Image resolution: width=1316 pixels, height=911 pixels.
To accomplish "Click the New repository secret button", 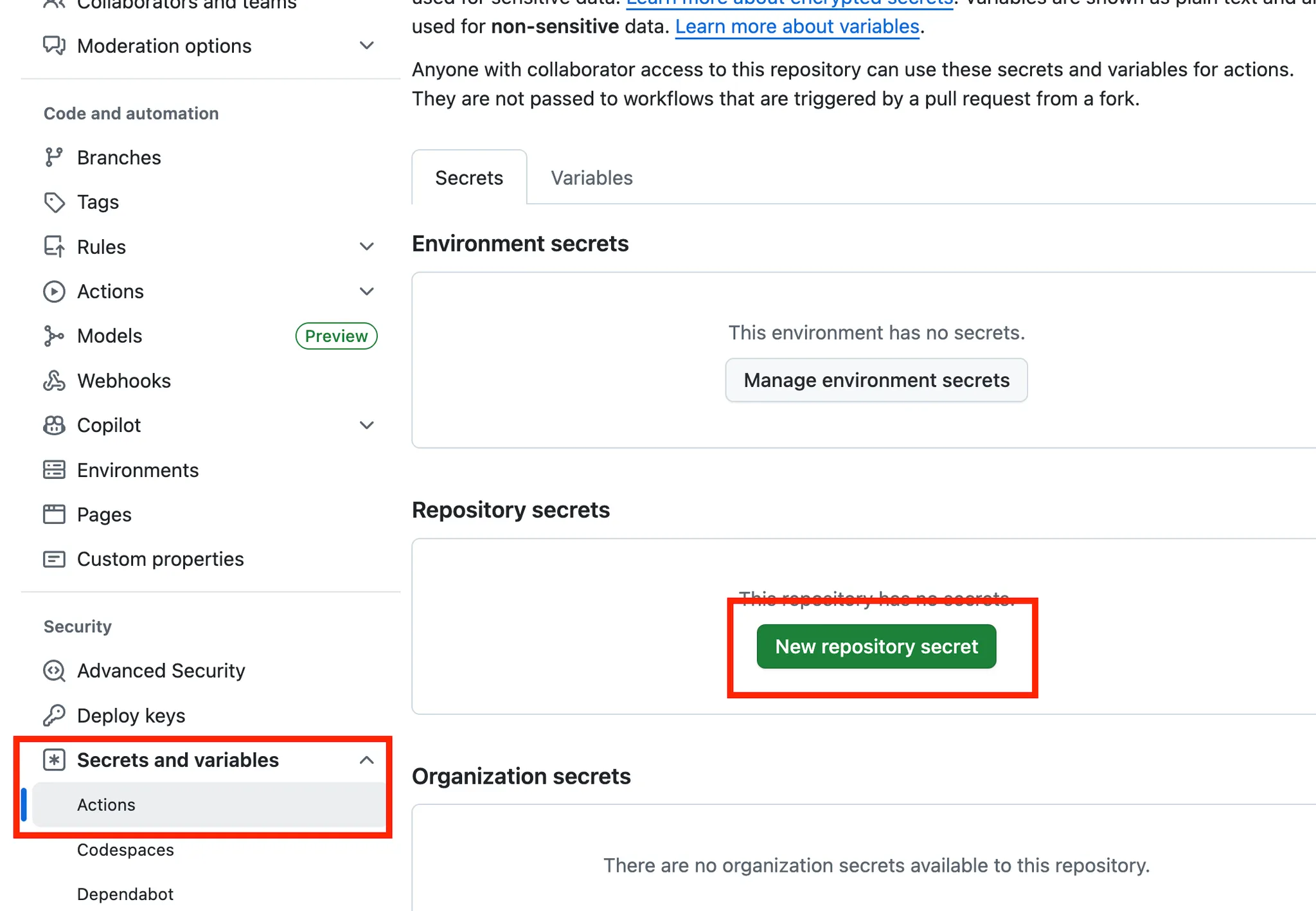I will click(x=876, y=646).
